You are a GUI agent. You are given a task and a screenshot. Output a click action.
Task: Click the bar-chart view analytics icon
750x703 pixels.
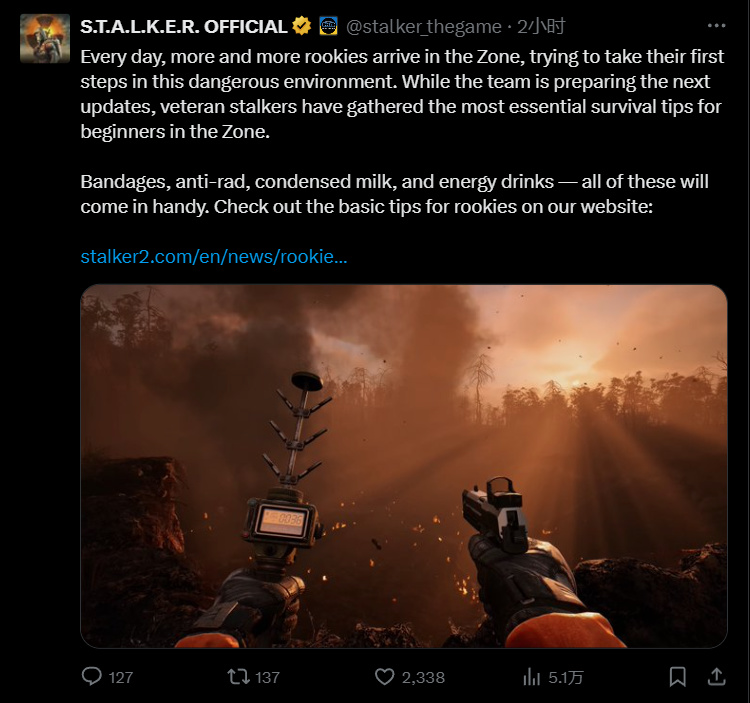[532, 677]
